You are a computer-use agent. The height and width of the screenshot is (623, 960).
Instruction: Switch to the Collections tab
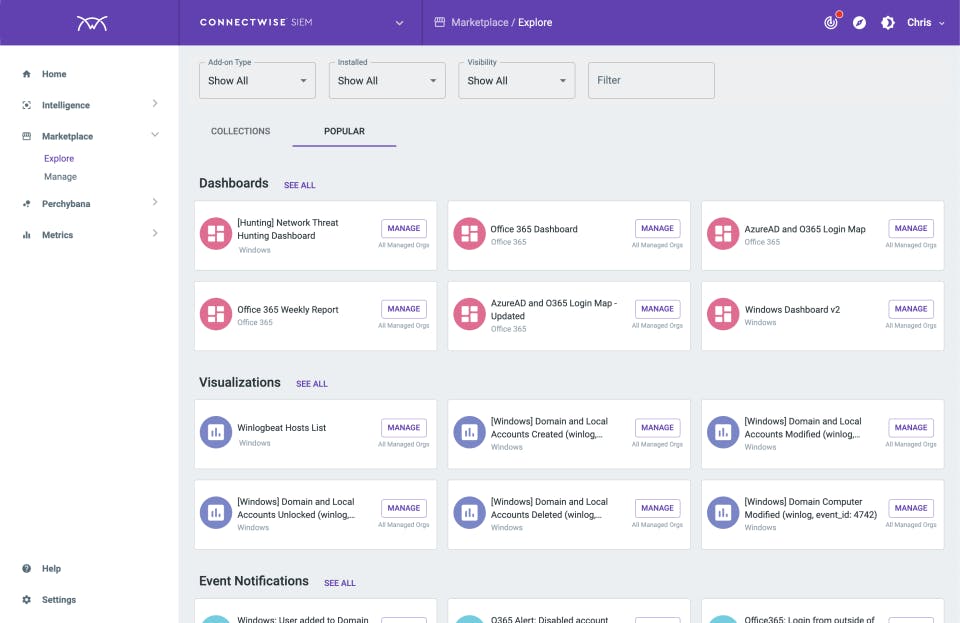[241, 131]
